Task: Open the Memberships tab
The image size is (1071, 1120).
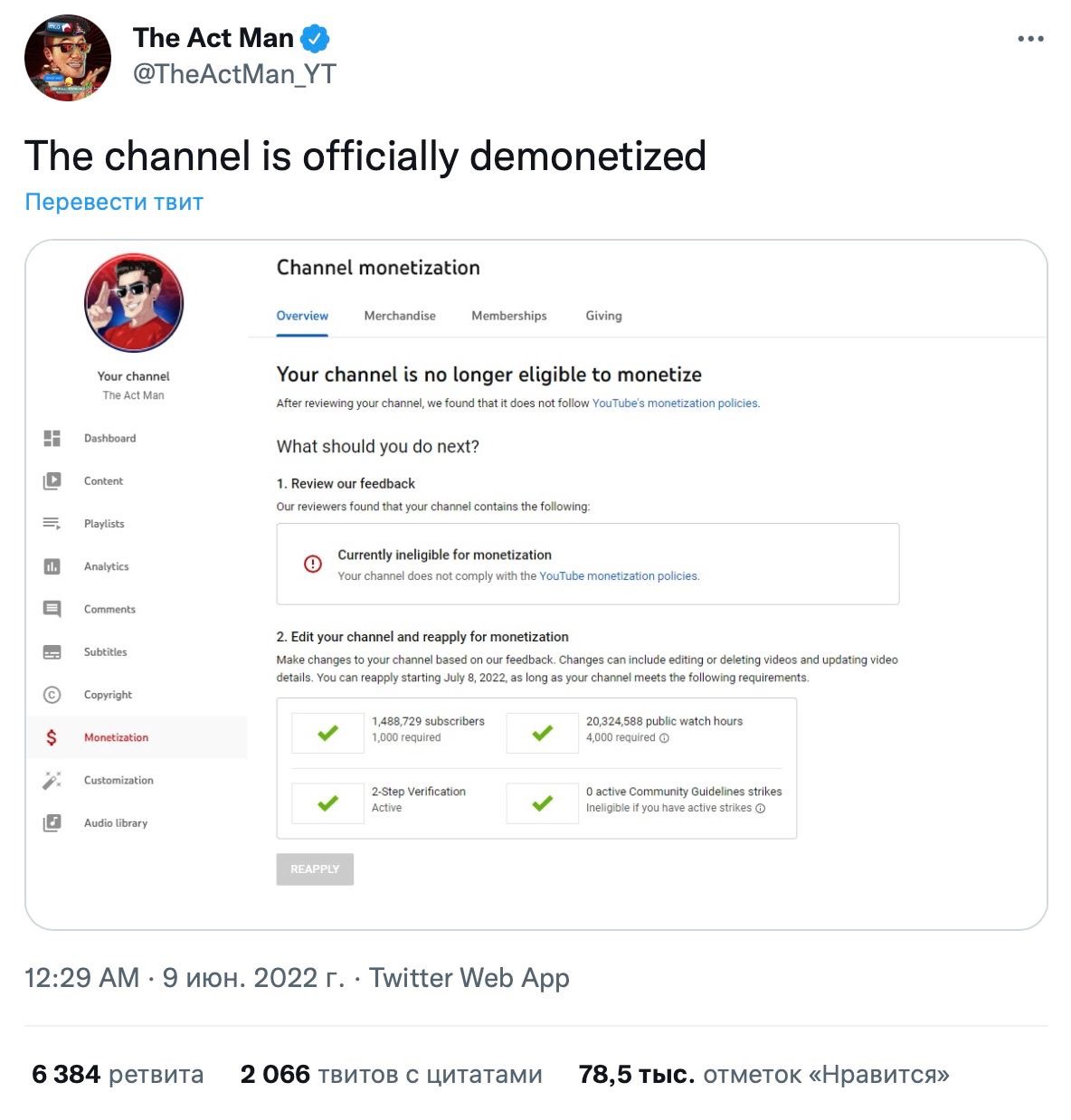Action: [x=509, y=316]
